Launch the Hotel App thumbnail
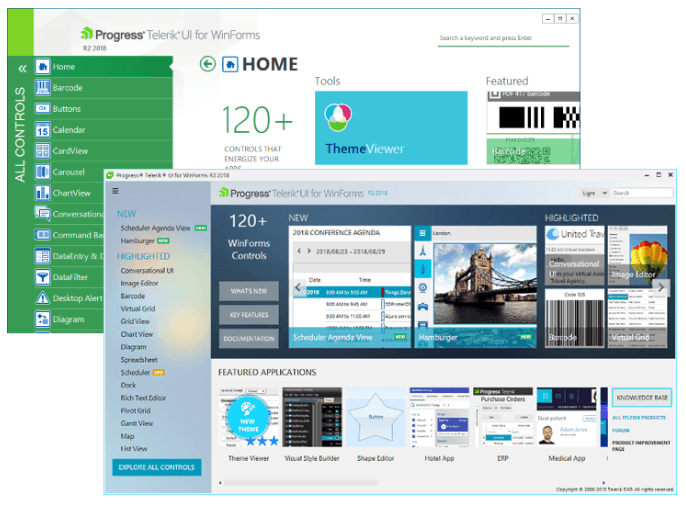686x514 pixels. point(439,417)
